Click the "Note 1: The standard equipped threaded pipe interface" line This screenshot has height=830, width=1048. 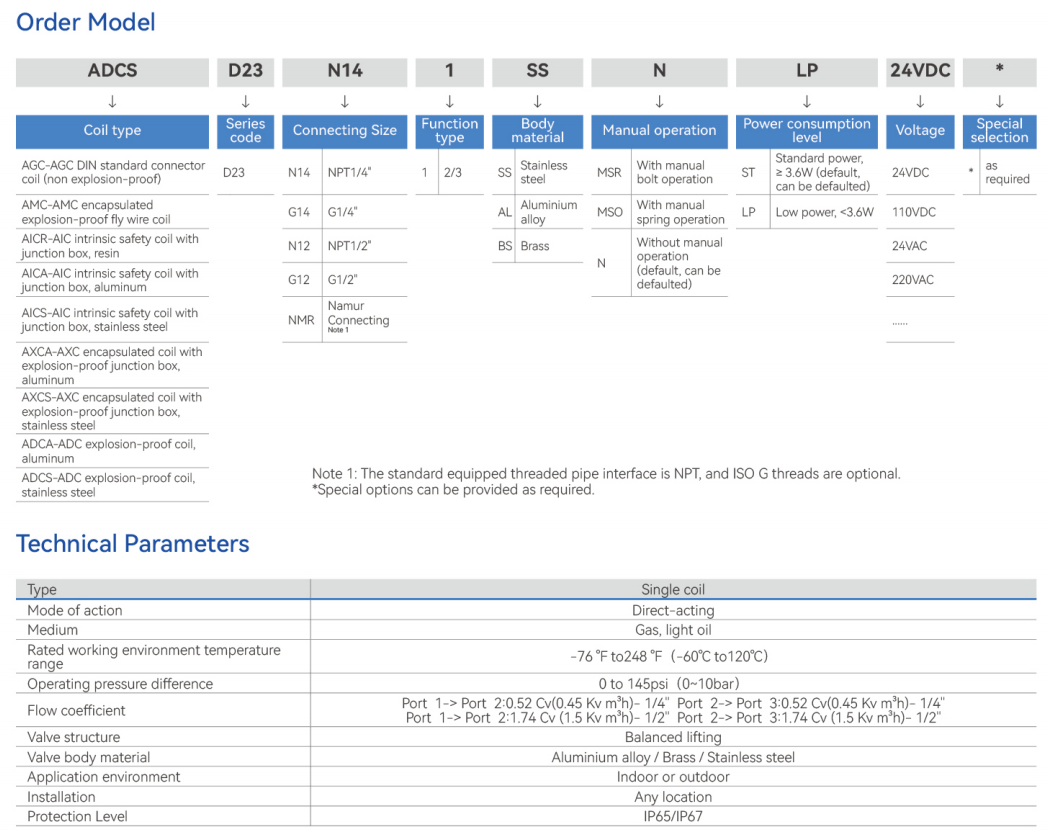tap(606, 474)
